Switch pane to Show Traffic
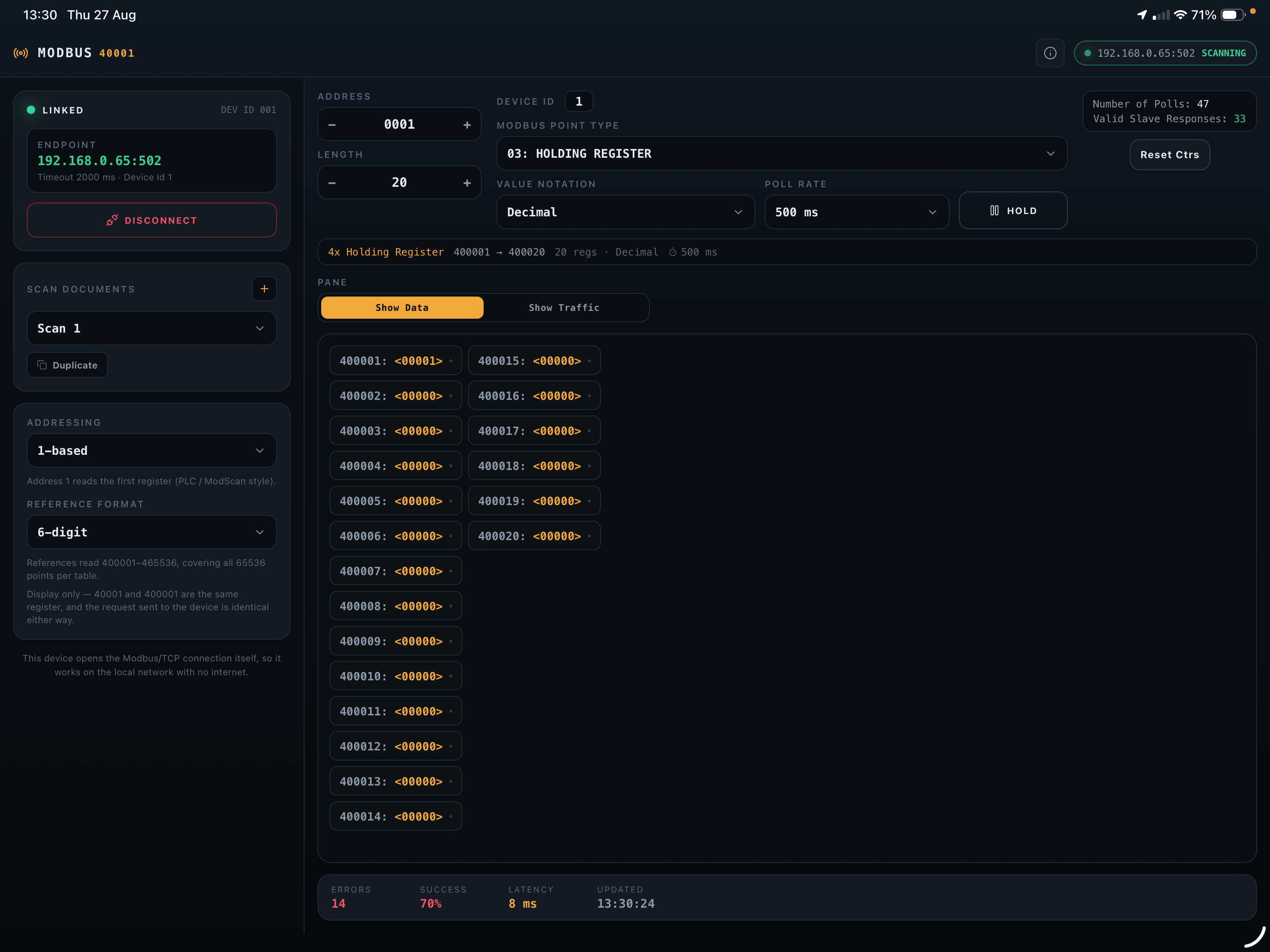 point(564,308)
